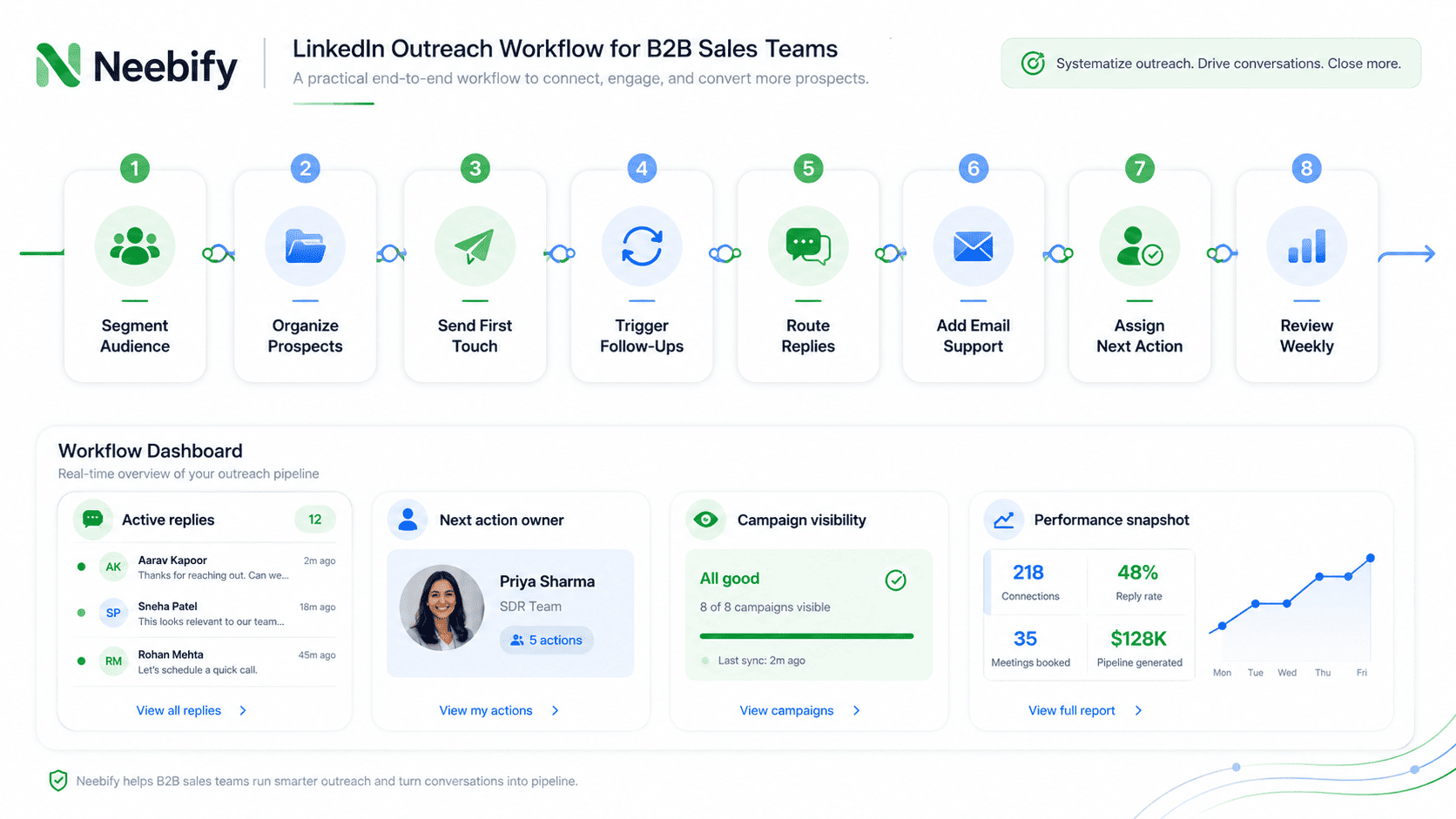
Task: Click the Active replies chat icon
Action: pyautogui.click(x=92, y=520)
